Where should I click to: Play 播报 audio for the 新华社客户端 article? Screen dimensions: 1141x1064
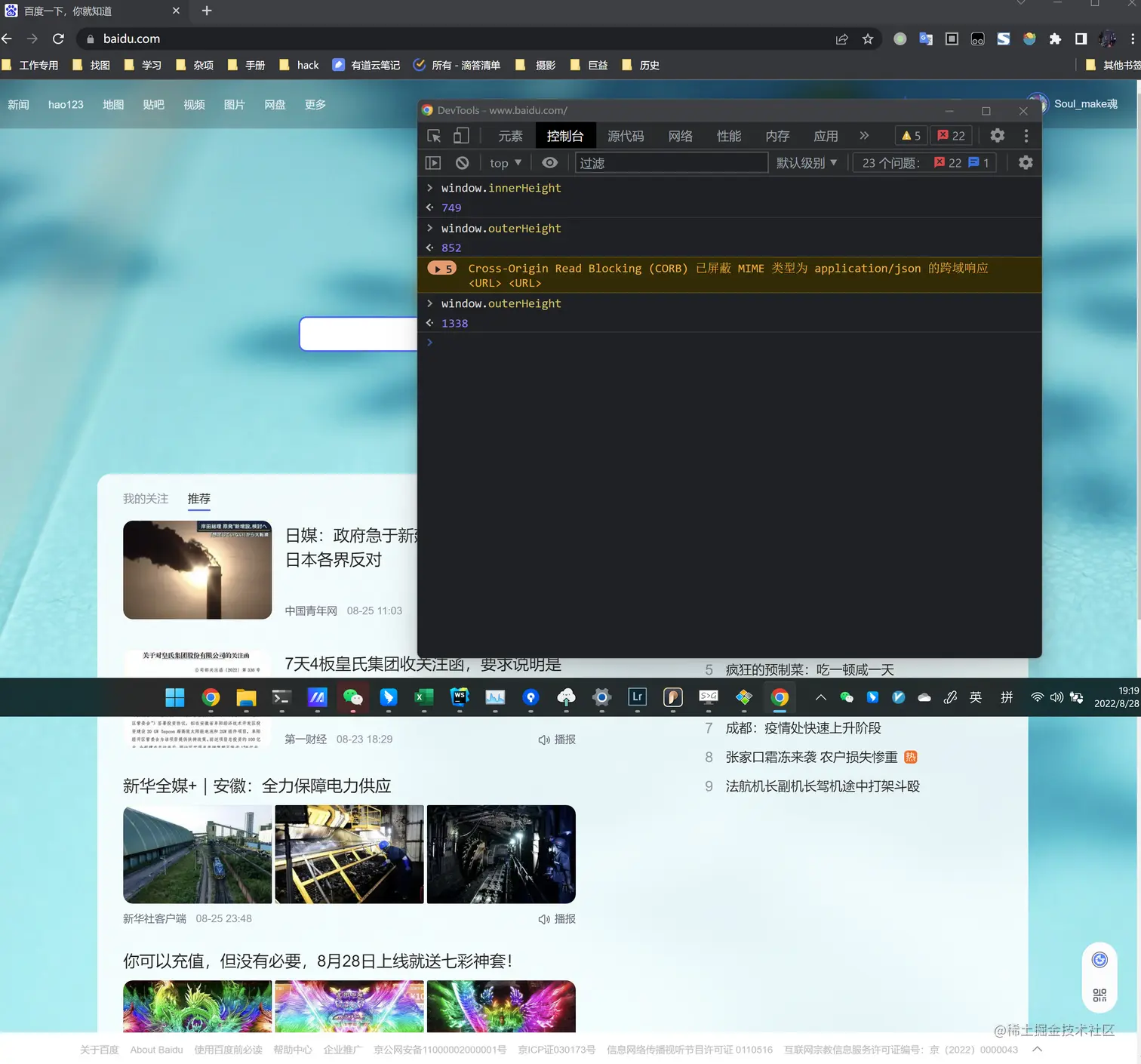(x=557, y=919)
